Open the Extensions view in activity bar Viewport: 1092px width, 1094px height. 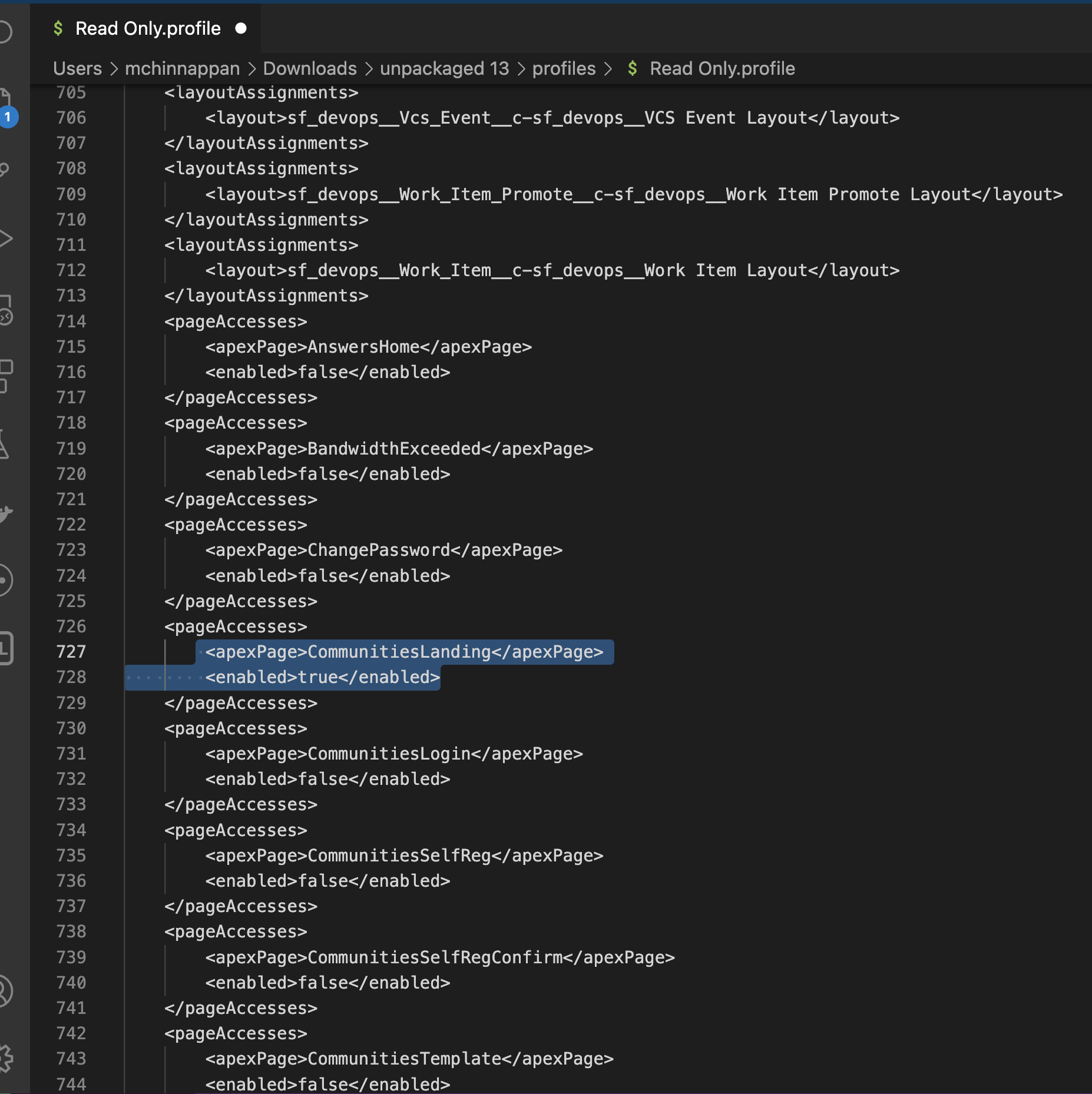point(6,376)
